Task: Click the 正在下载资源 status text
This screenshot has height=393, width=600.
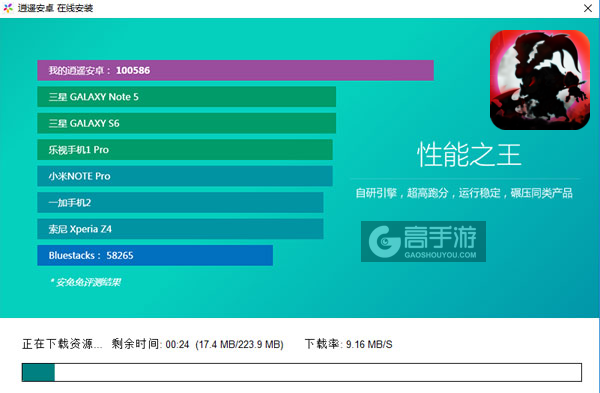Action: pyautogui.click(x=62, y=344)
